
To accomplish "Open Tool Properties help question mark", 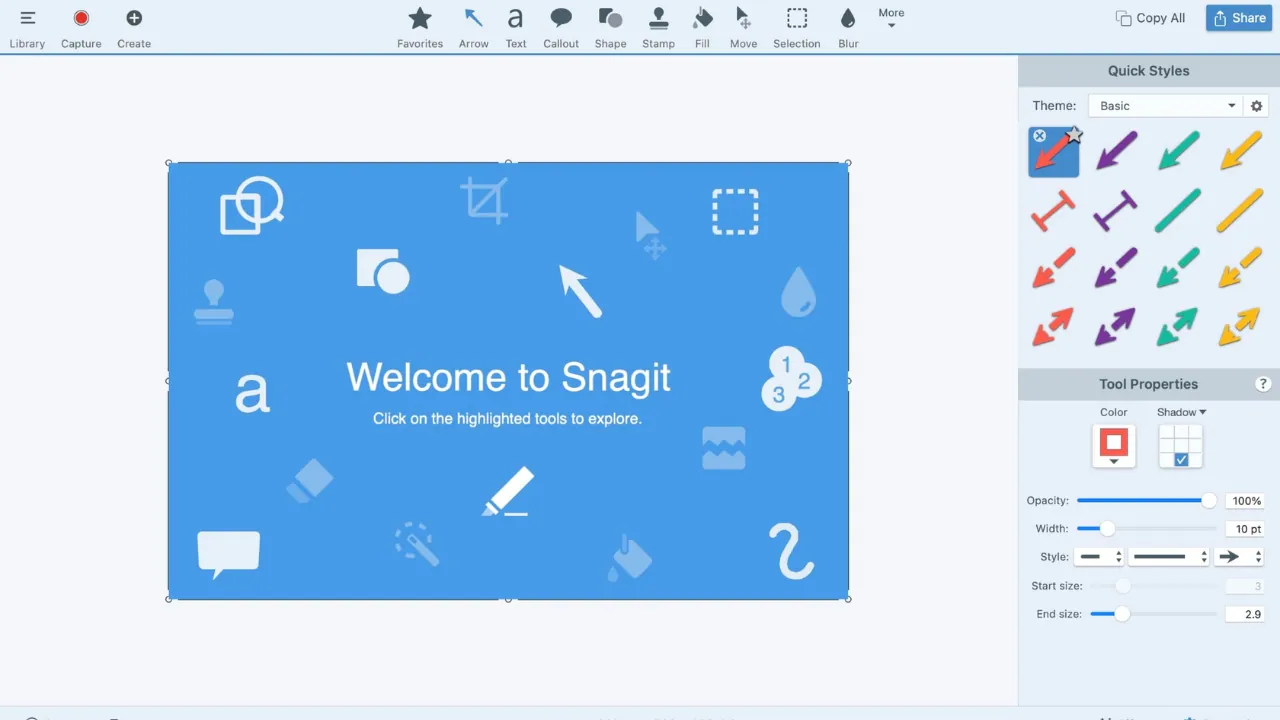I will (x=1263, y=384).
